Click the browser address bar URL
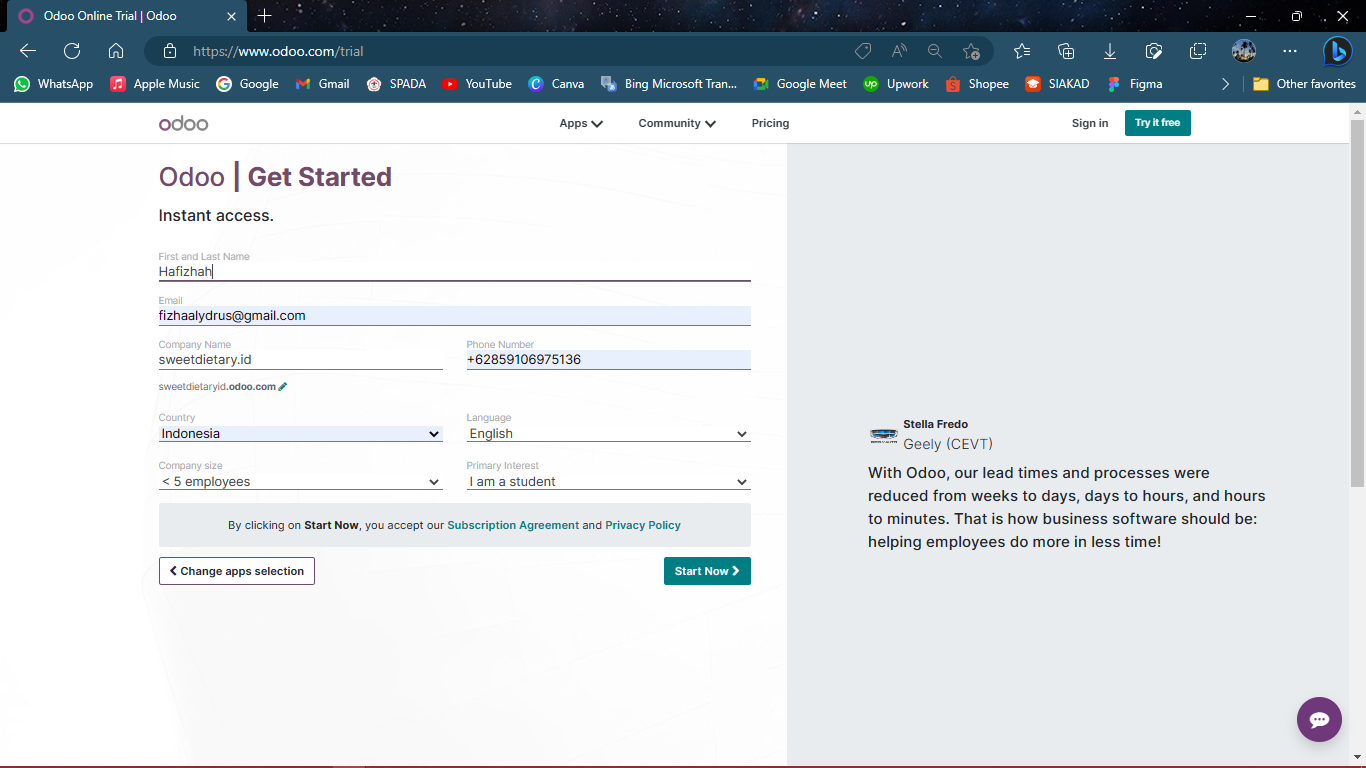The image size is (1366, 768). [278, 51]
